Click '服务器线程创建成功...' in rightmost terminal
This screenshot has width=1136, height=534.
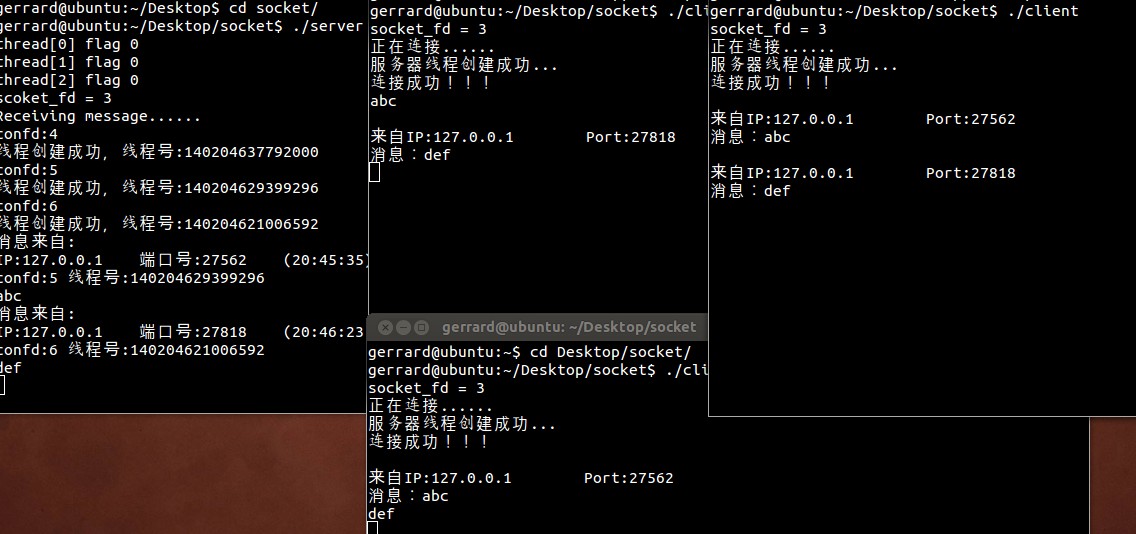[804, 65]
